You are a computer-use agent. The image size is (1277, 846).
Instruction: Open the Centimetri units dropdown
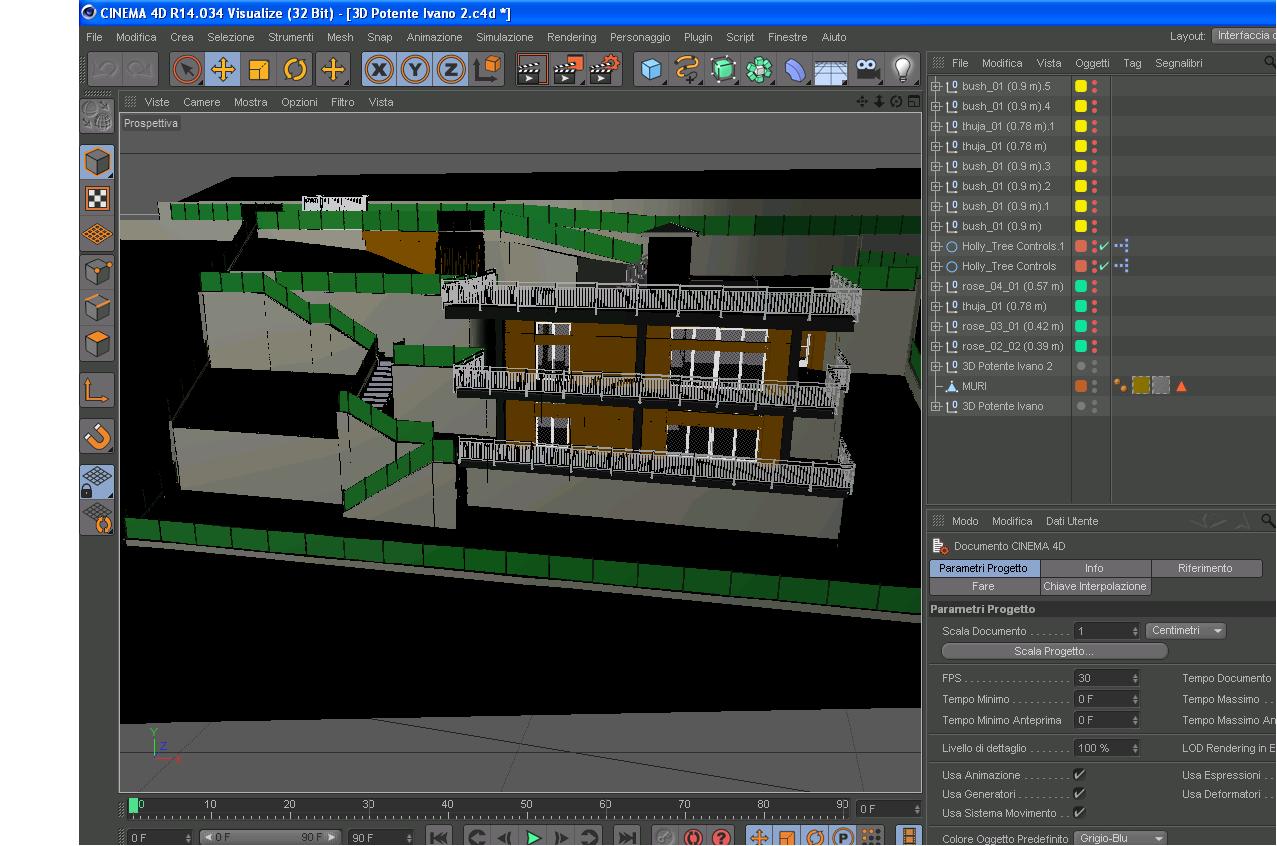coord(1185,631)
